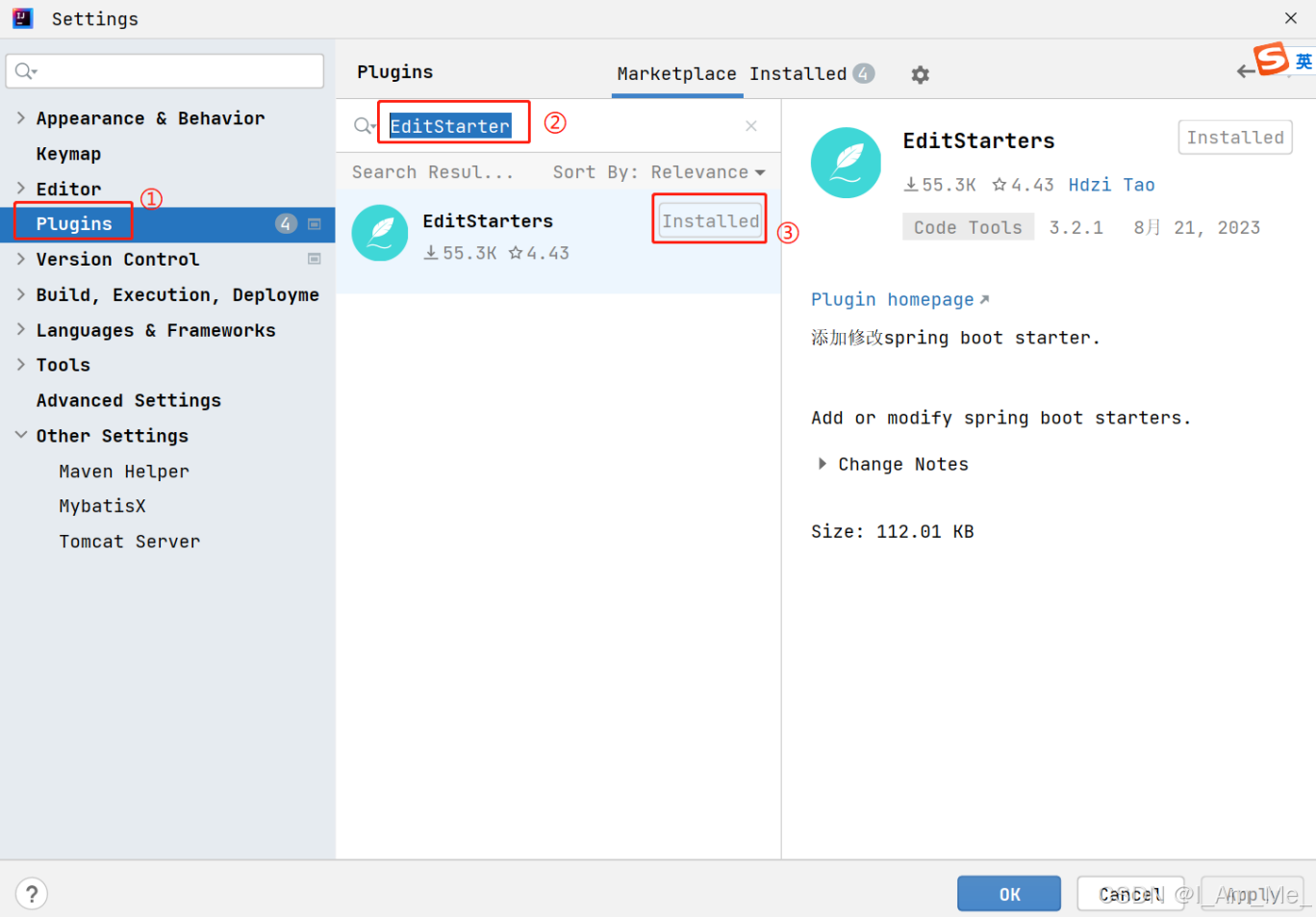Expand the Change Notes section
Screen dimensions: 1316x917
tap(822, 464)
